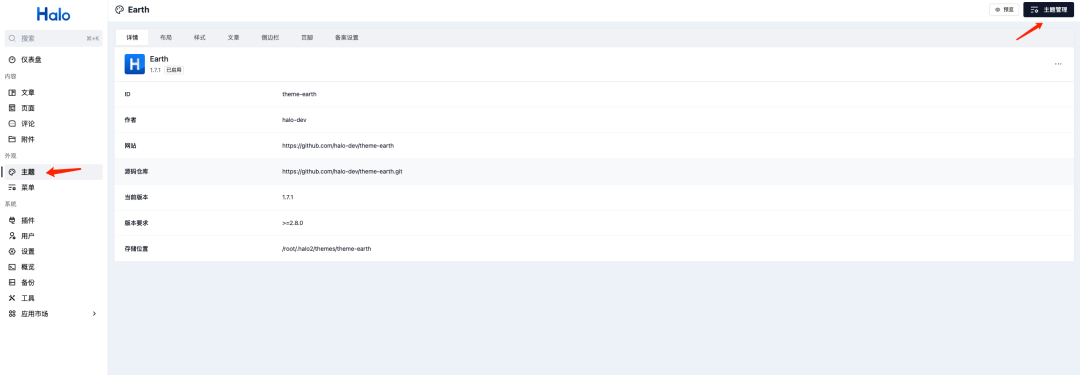This screenshot has width=1080, height=375.
Task: Open 应用市场 app market icon
Action: click(x=12, y=314)
